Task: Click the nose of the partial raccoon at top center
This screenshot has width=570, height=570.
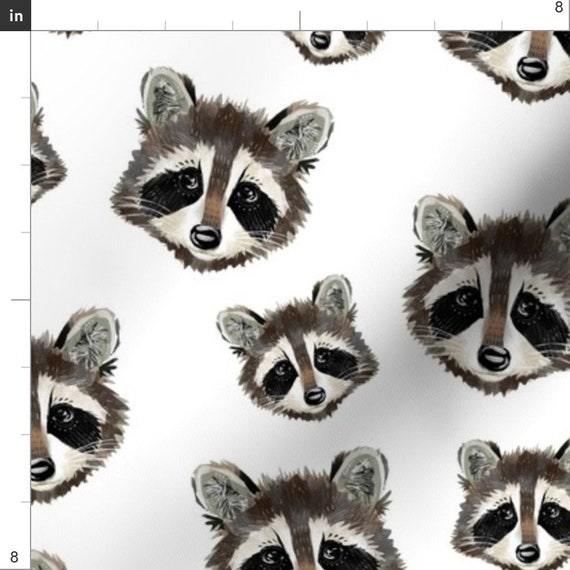Action: [x=320, y=40]
